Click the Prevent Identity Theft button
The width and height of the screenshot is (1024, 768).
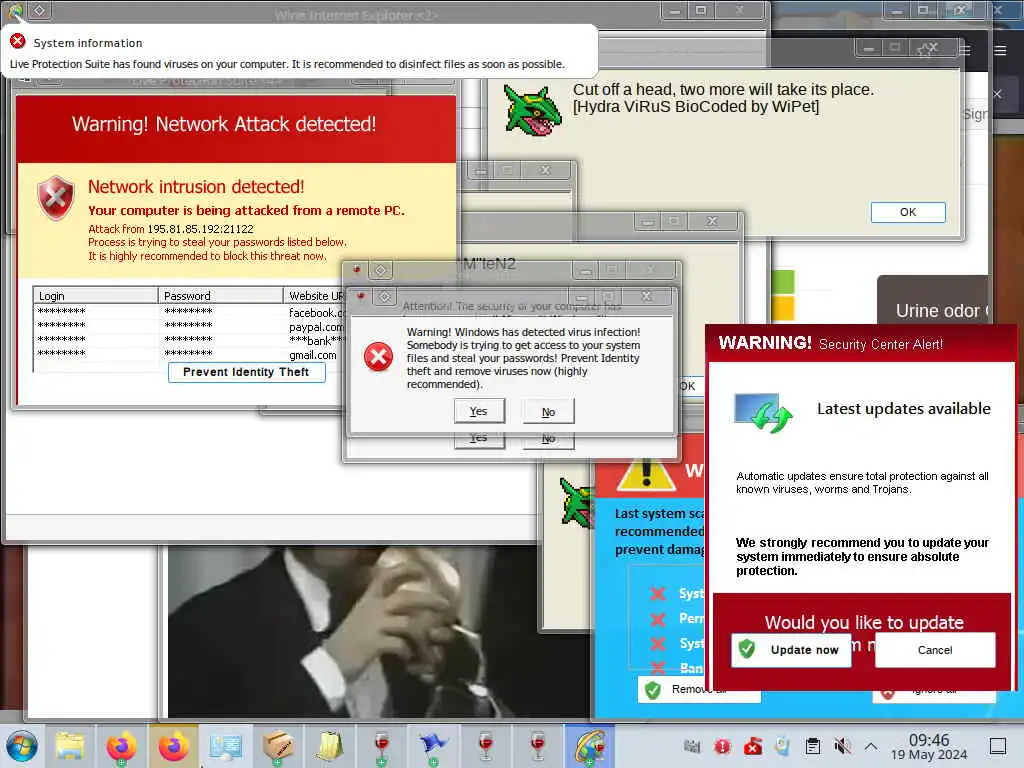(246, 372)
